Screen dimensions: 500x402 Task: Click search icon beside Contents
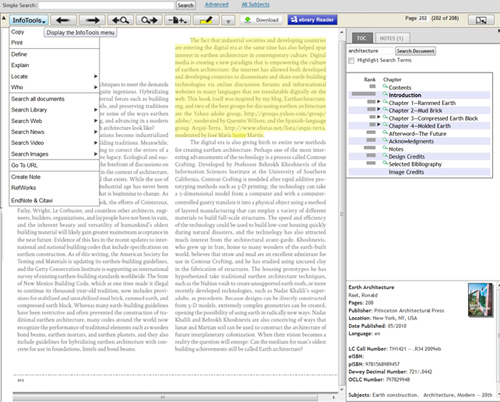[x=385, y=86]
